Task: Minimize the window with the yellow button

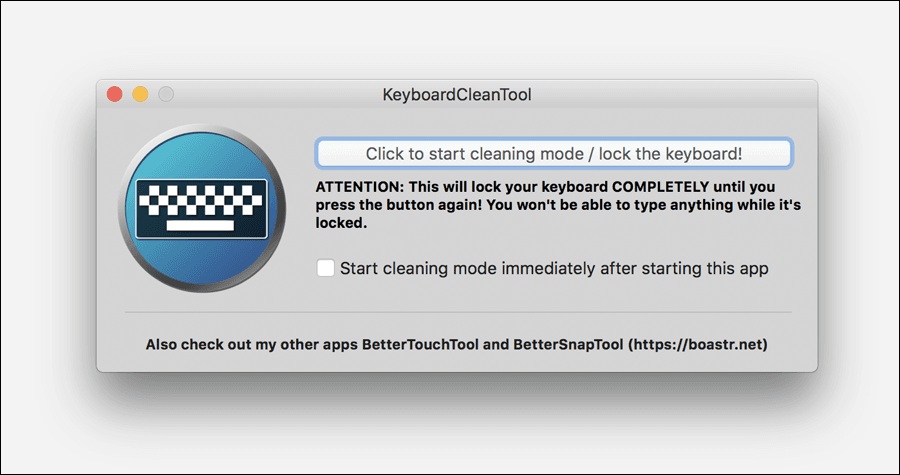Action: pyautogui.click(x=140, y=94)
